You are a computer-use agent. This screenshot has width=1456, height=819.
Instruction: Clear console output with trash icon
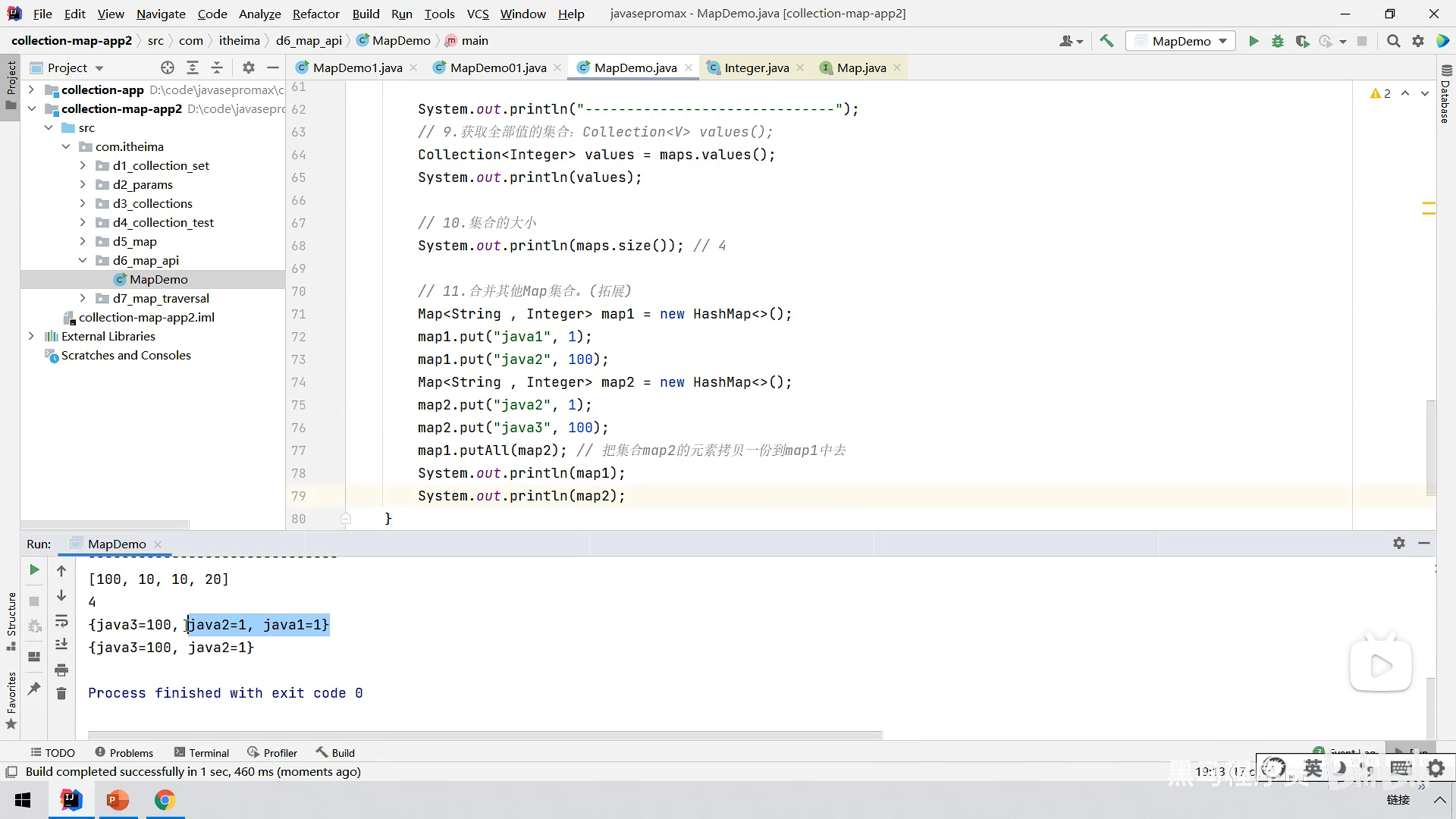tap(61, 693)
